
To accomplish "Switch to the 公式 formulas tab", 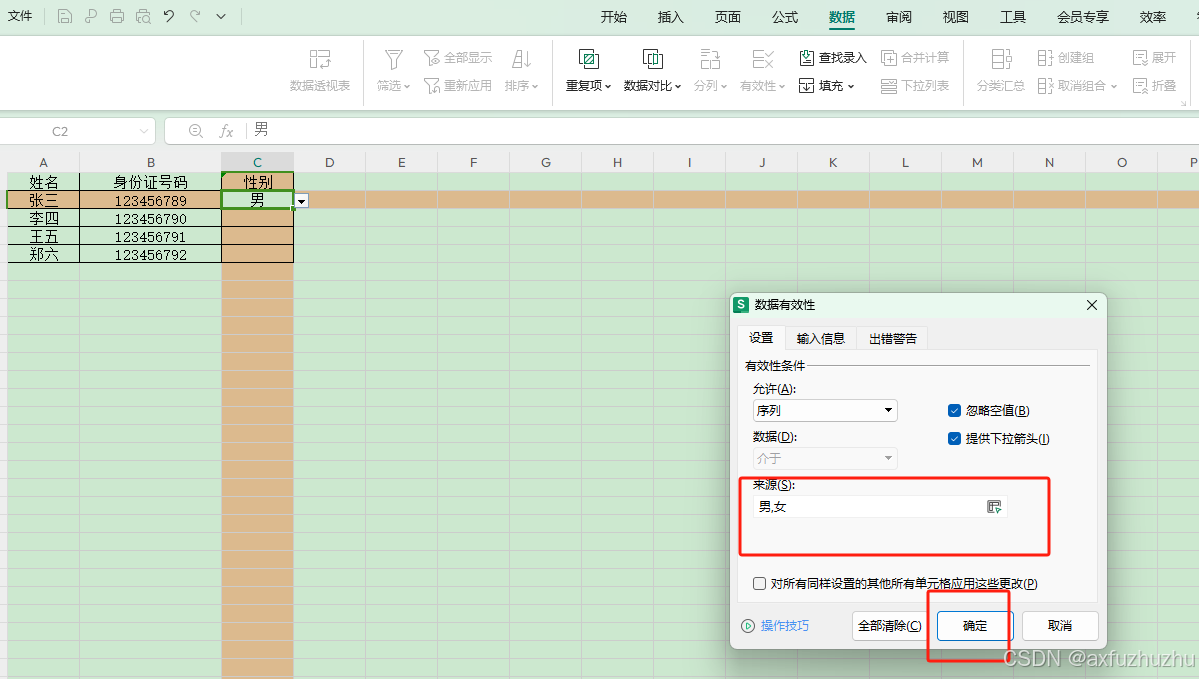I will point(785,17).
